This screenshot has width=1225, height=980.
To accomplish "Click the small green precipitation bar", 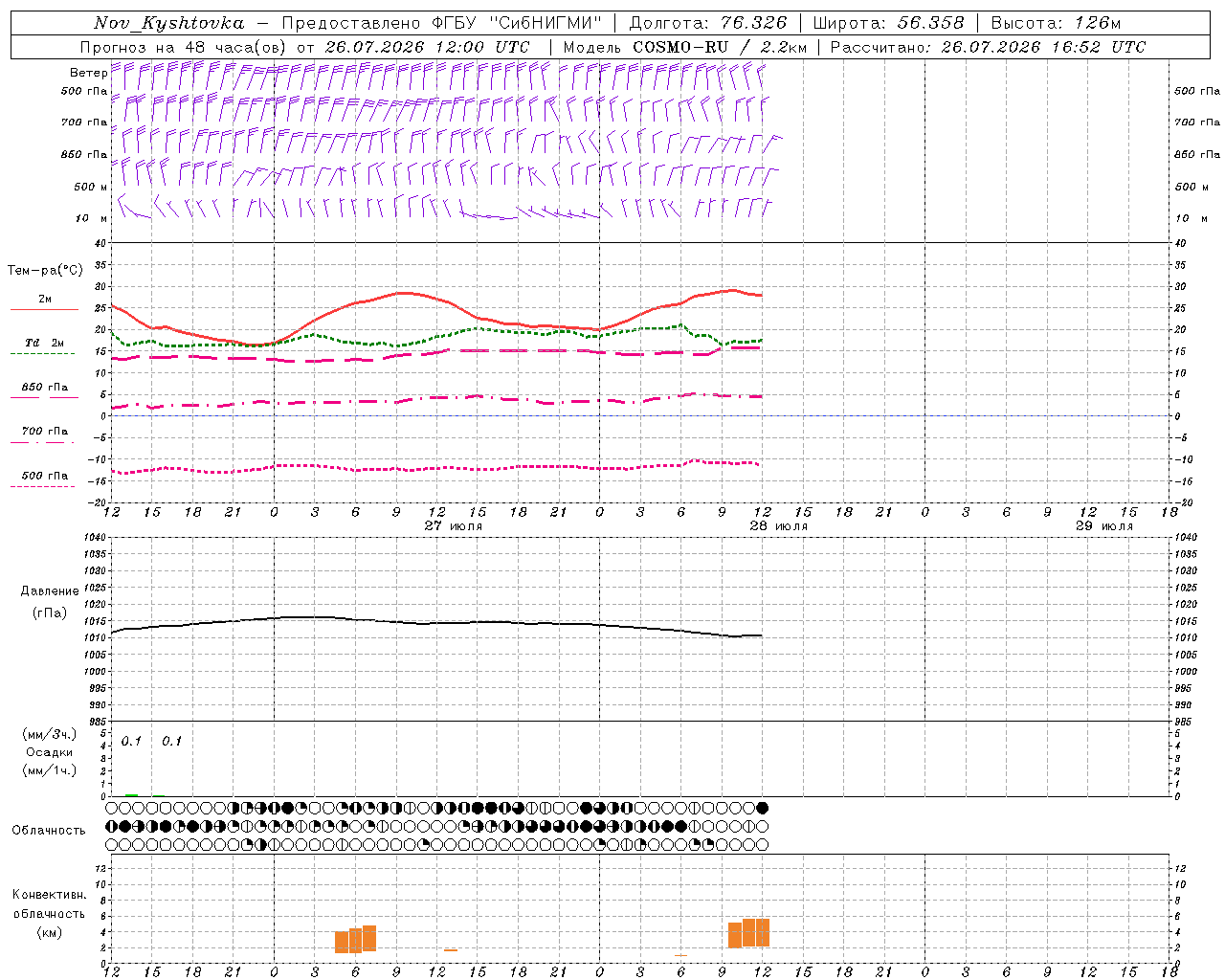I will pos(131,794).
